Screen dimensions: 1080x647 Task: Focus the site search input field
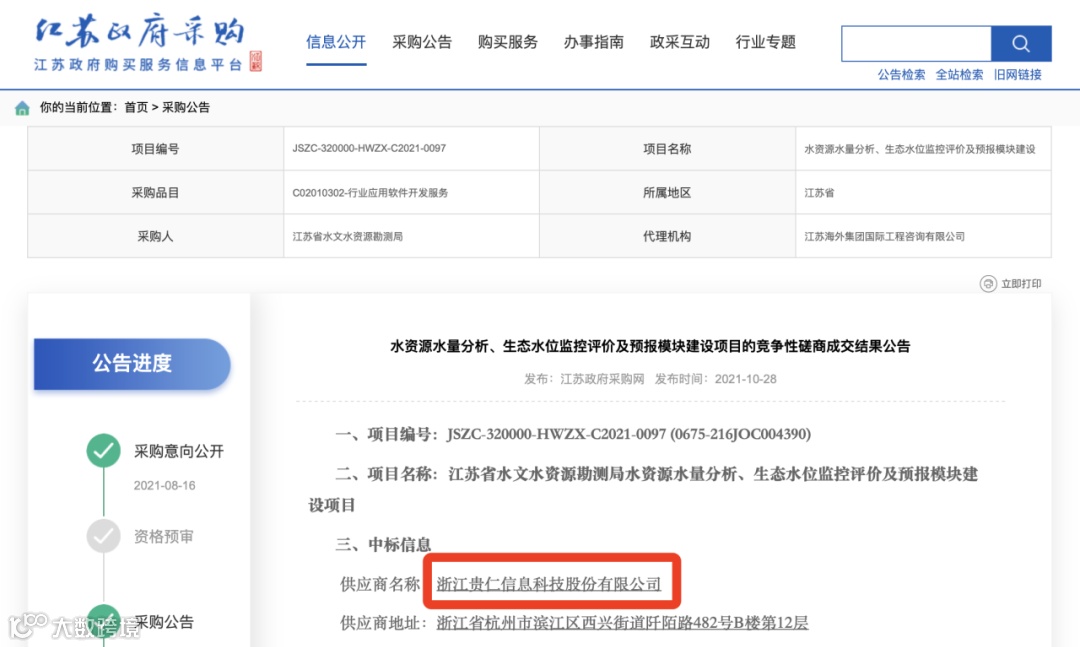click(x=917, y=44)
